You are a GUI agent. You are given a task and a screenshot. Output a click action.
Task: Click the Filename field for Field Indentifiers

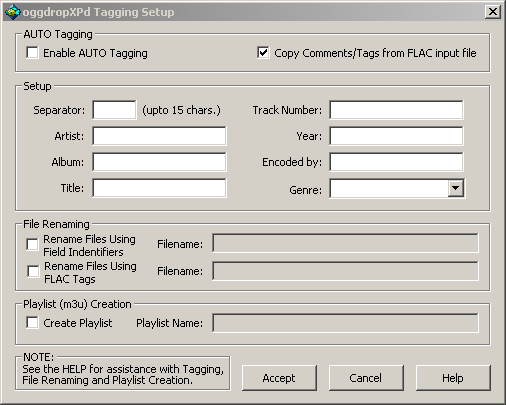(x=345, y=243)
